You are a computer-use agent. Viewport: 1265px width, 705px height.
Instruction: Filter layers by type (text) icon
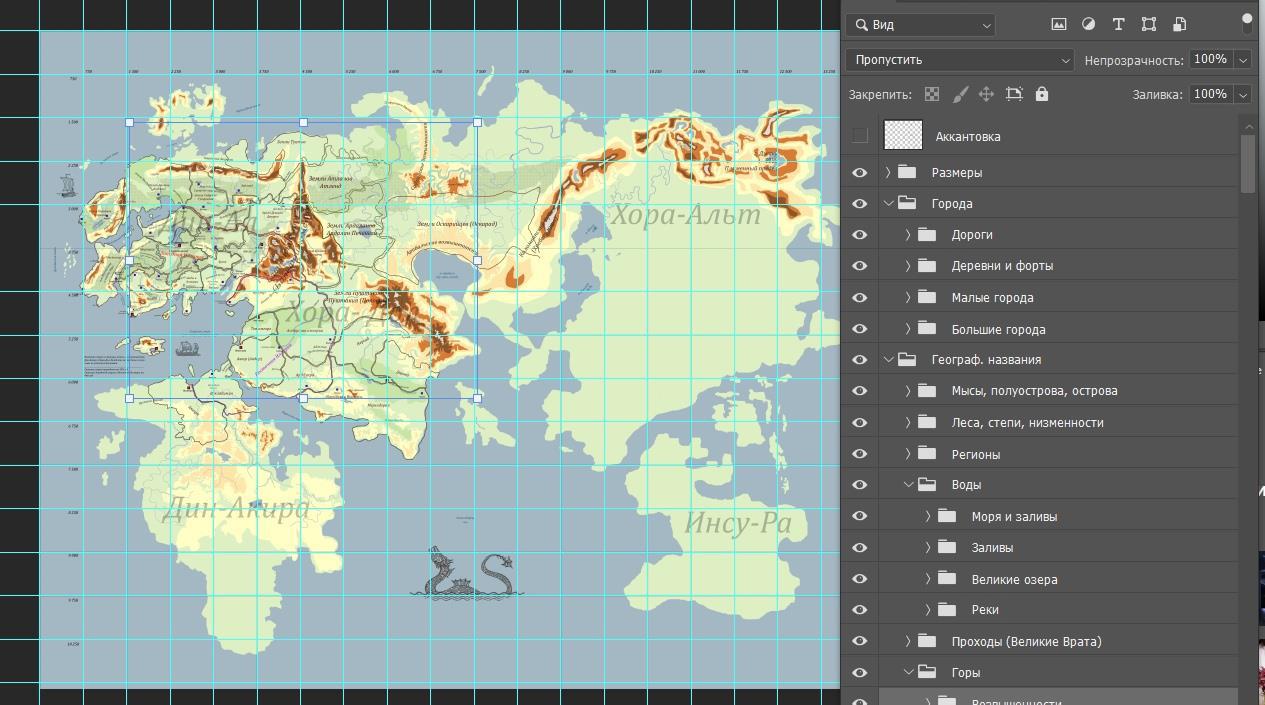(1118, 24)
